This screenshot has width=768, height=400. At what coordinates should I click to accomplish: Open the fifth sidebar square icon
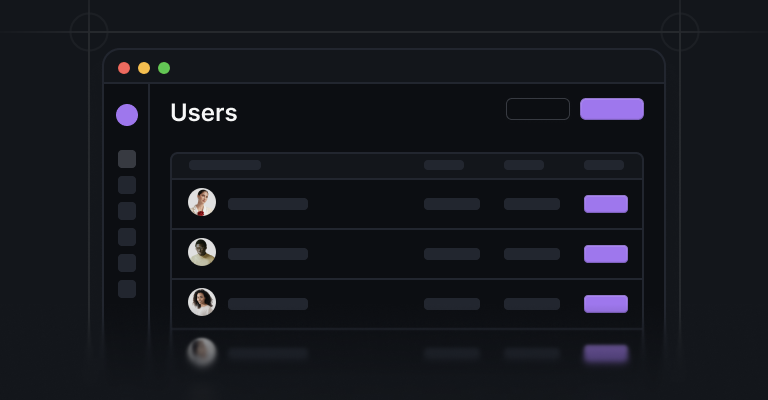point(127,263)
